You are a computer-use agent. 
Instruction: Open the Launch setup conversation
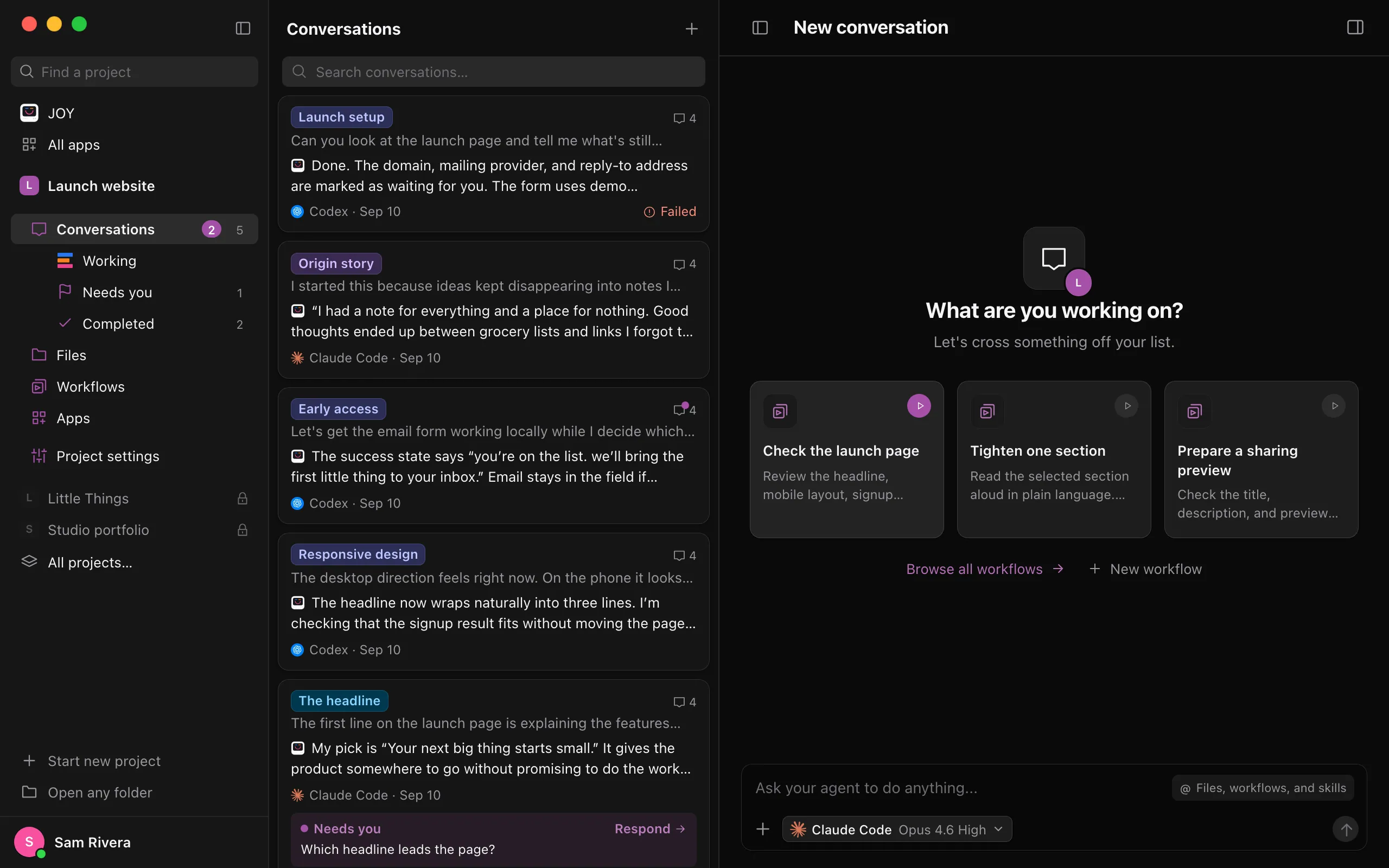tap(494, 164)
